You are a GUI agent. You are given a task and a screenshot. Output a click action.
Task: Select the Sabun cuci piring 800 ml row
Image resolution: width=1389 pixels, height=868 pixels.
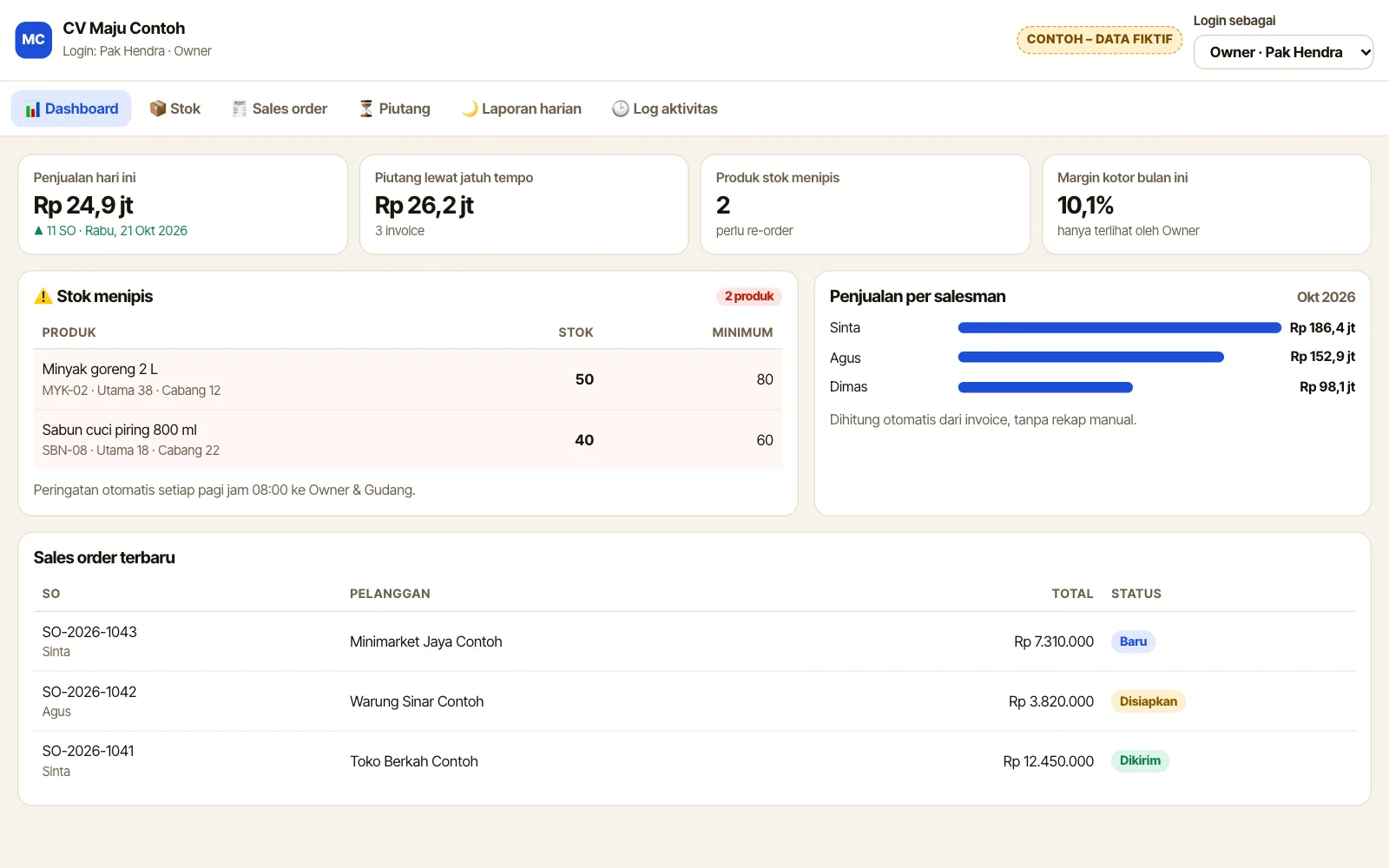(408, 440)
